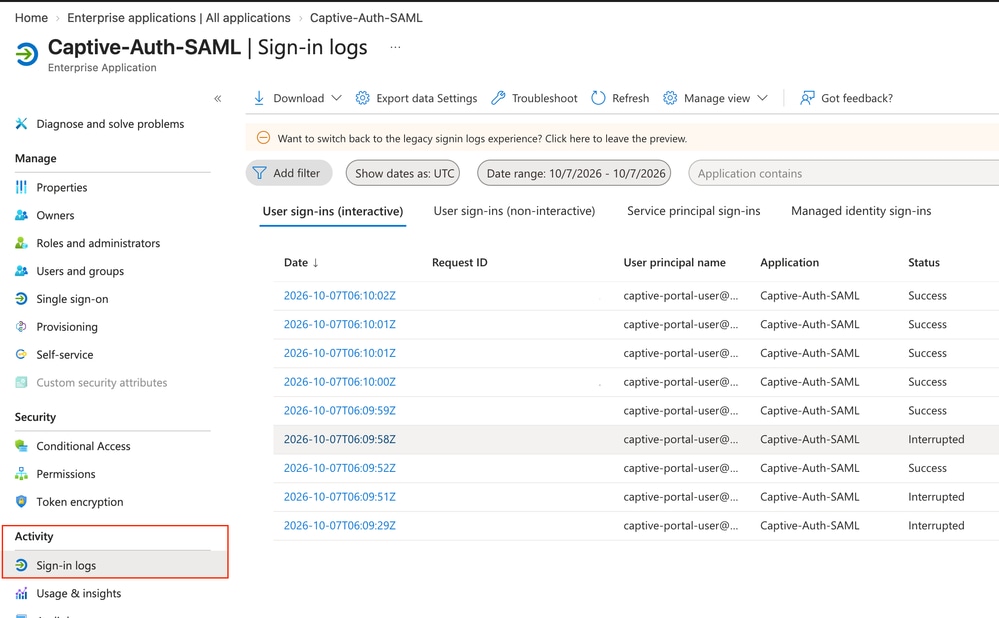Screen dimensions: 999x618
Task: Open sign-in entry 2026-10-07T06:10:00Z
Action: (x=340, y=382)
